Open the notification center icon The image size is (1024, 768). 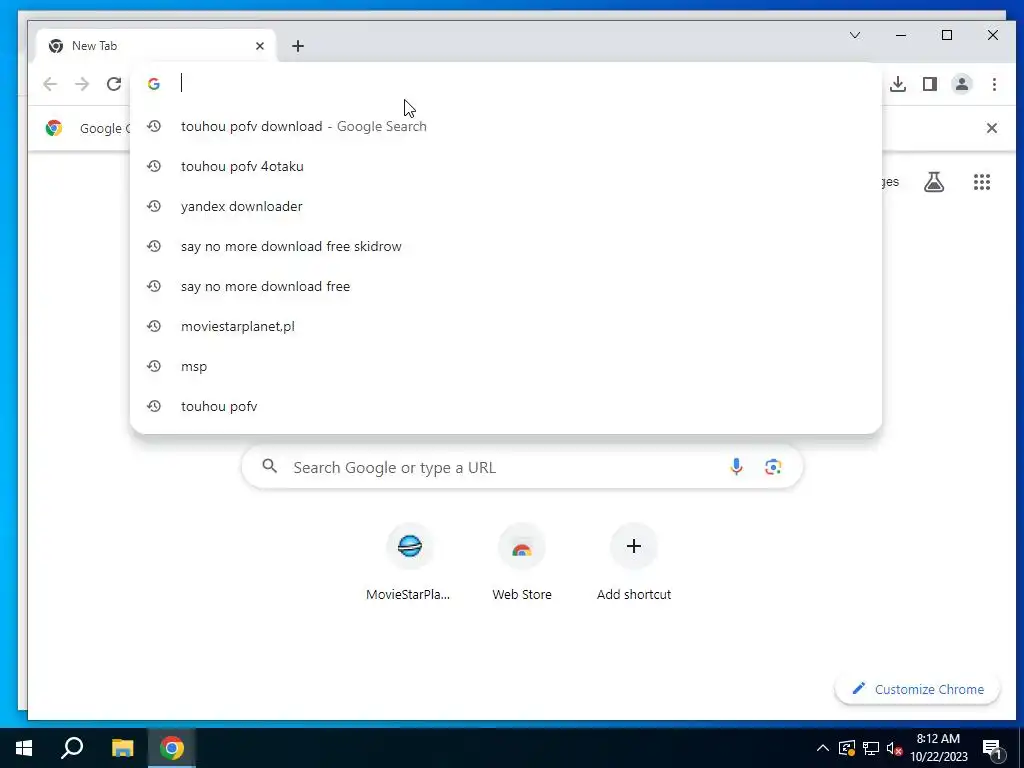click(992, 749)
